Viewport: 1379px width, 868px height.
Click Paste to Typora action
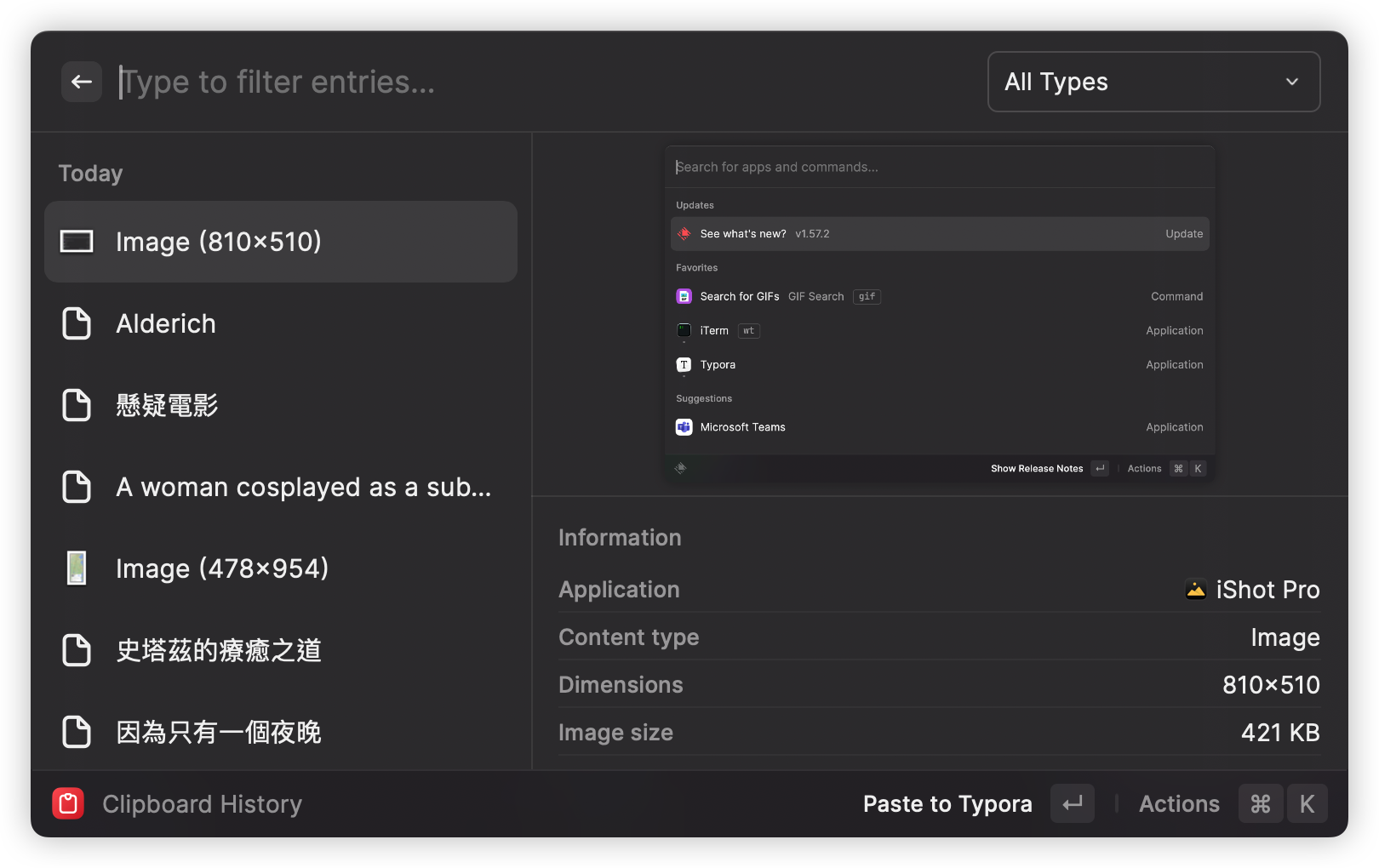click(947, 804)
